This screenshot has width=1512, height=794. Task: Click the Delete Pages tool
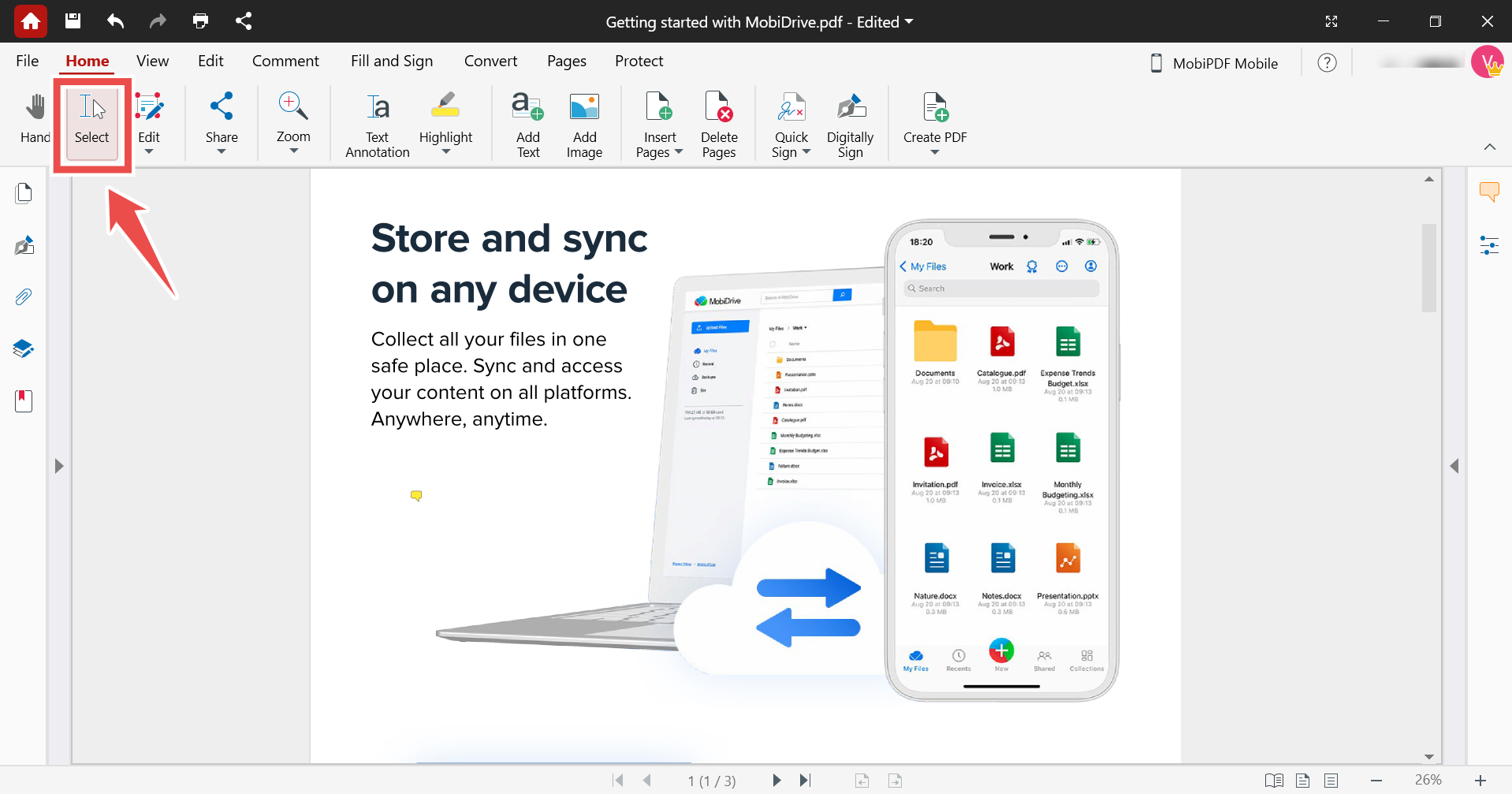coord(718,122)
